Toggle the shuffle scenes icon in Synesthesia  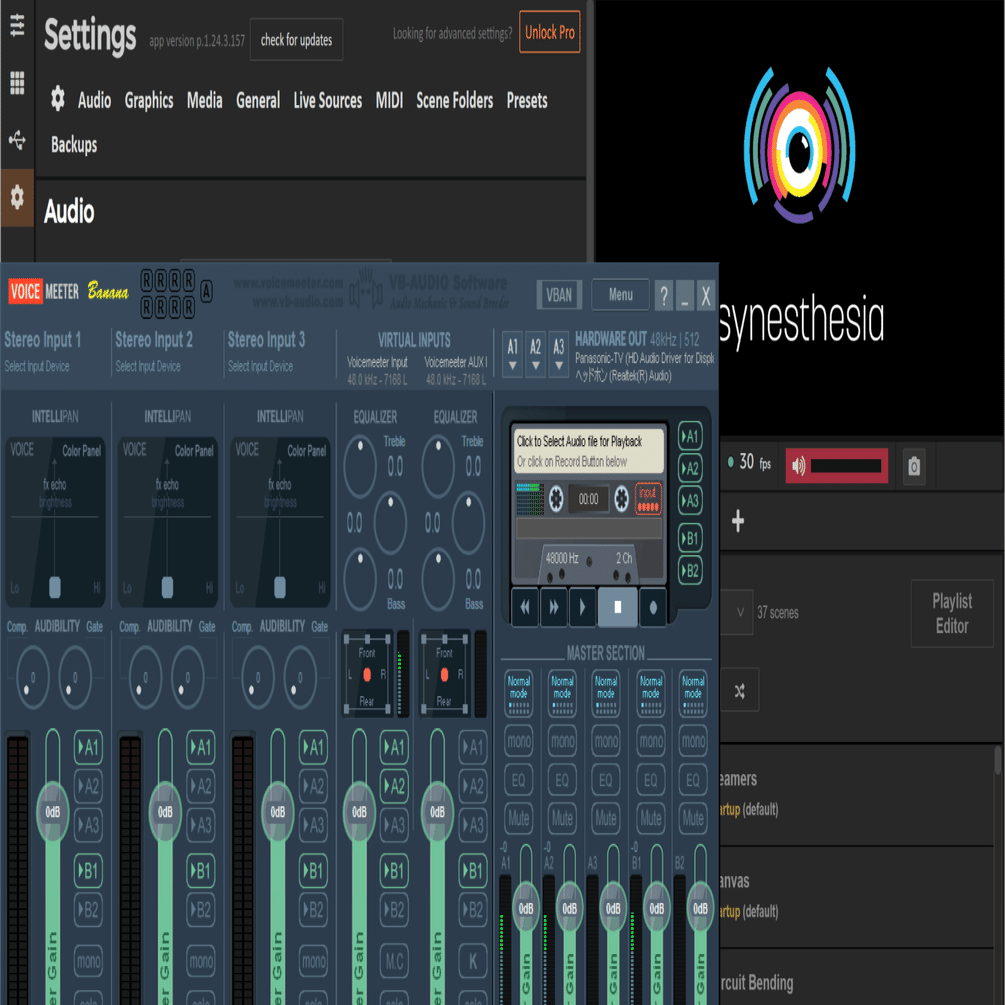(x=740, y=690)
